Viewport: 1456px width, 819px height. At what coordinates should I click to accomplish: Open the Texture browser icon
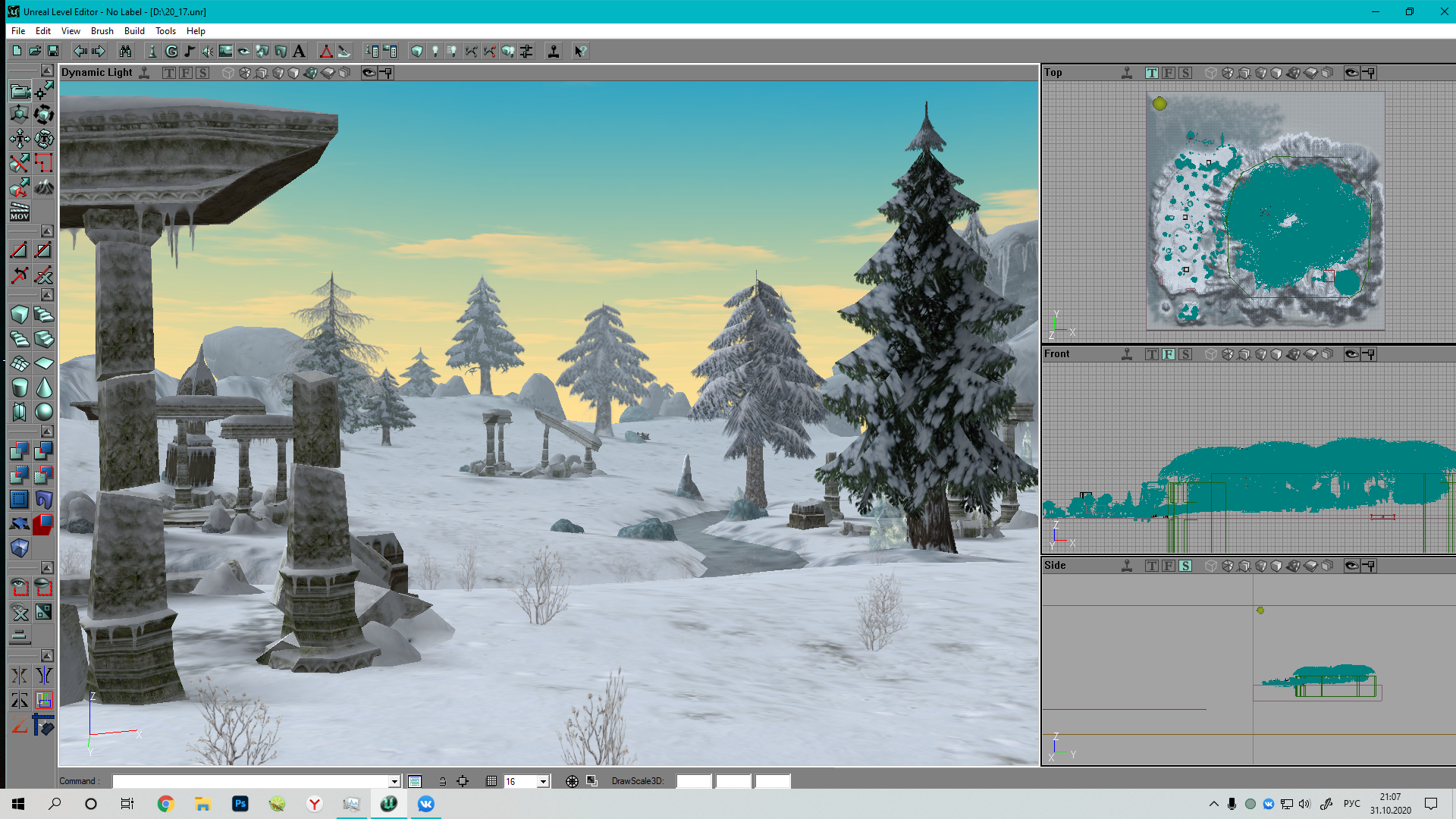[x=226, y=52]
